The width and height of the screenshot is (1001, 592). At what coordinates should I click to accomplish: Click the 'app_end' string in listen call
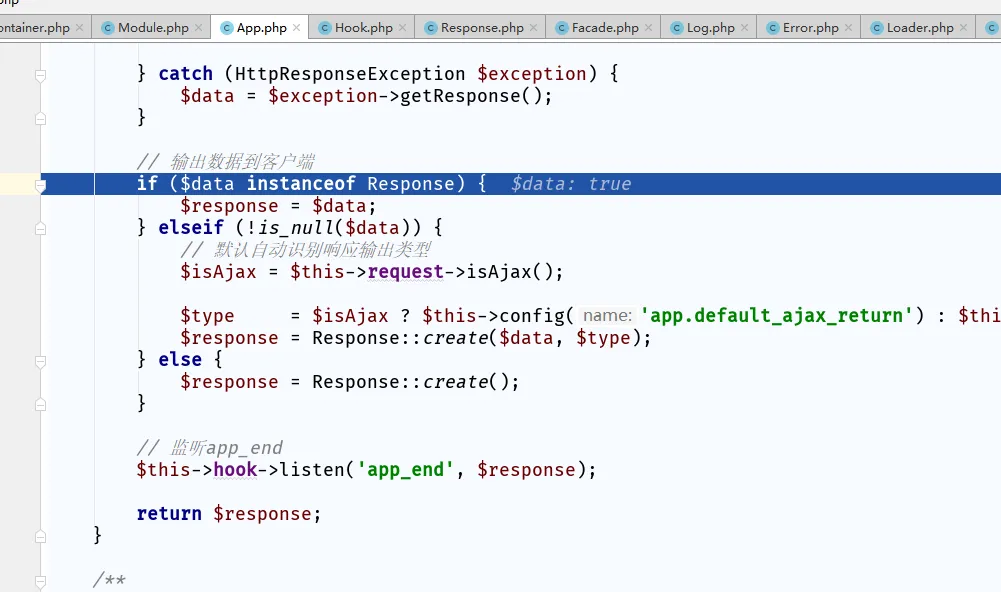405,470
